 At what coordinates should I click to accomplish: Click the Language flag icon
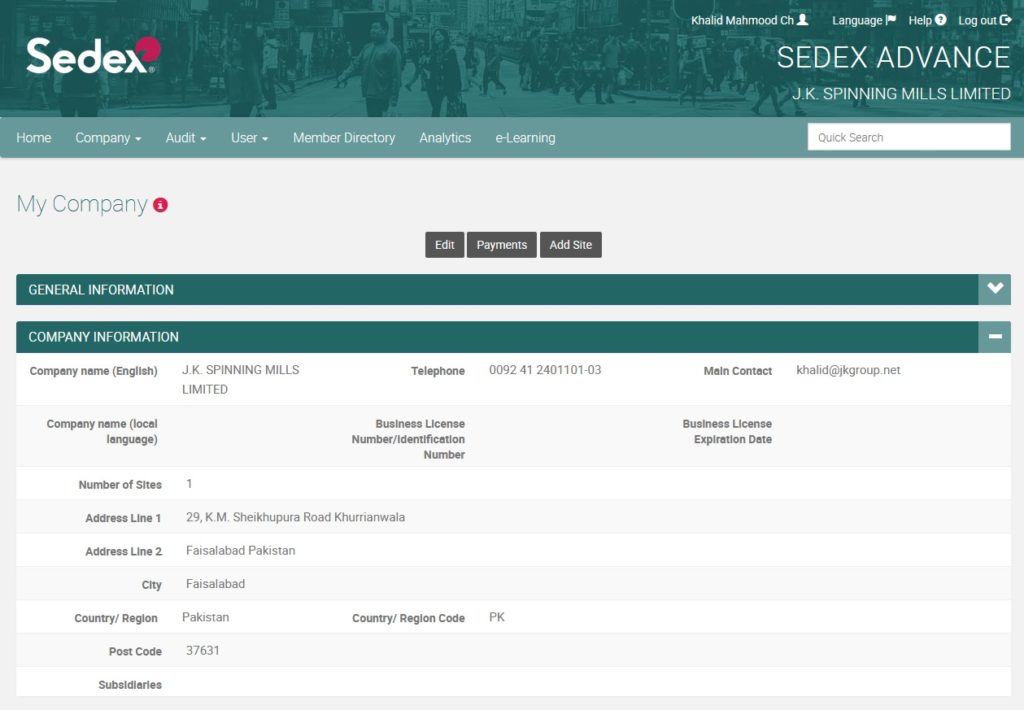click(x=891, y=20)
